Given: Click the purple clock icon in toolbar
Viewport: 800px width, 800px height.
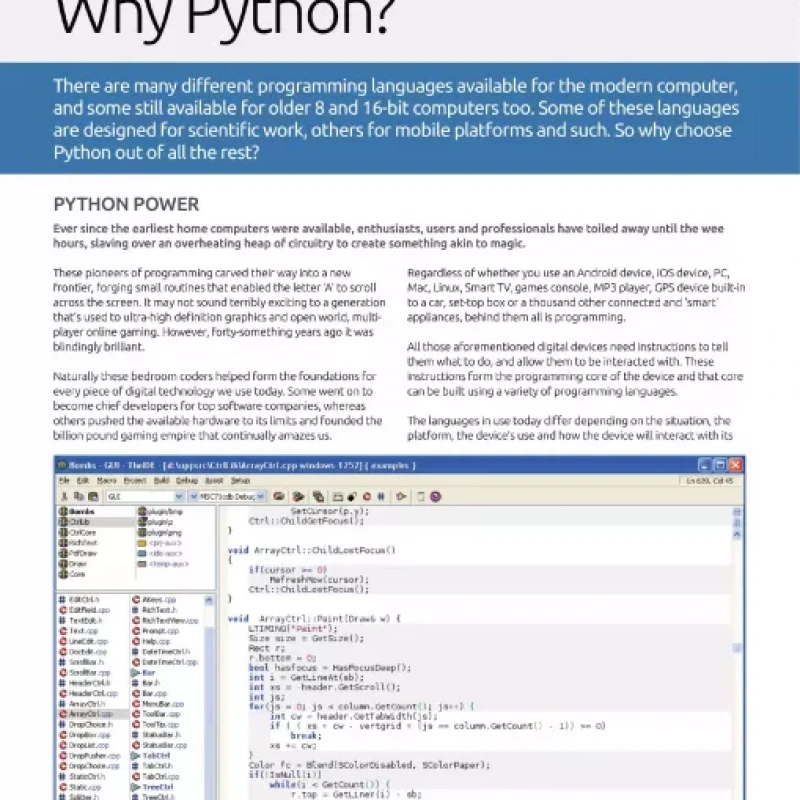Looking at the screenshot, I should (x=436, y=496).
